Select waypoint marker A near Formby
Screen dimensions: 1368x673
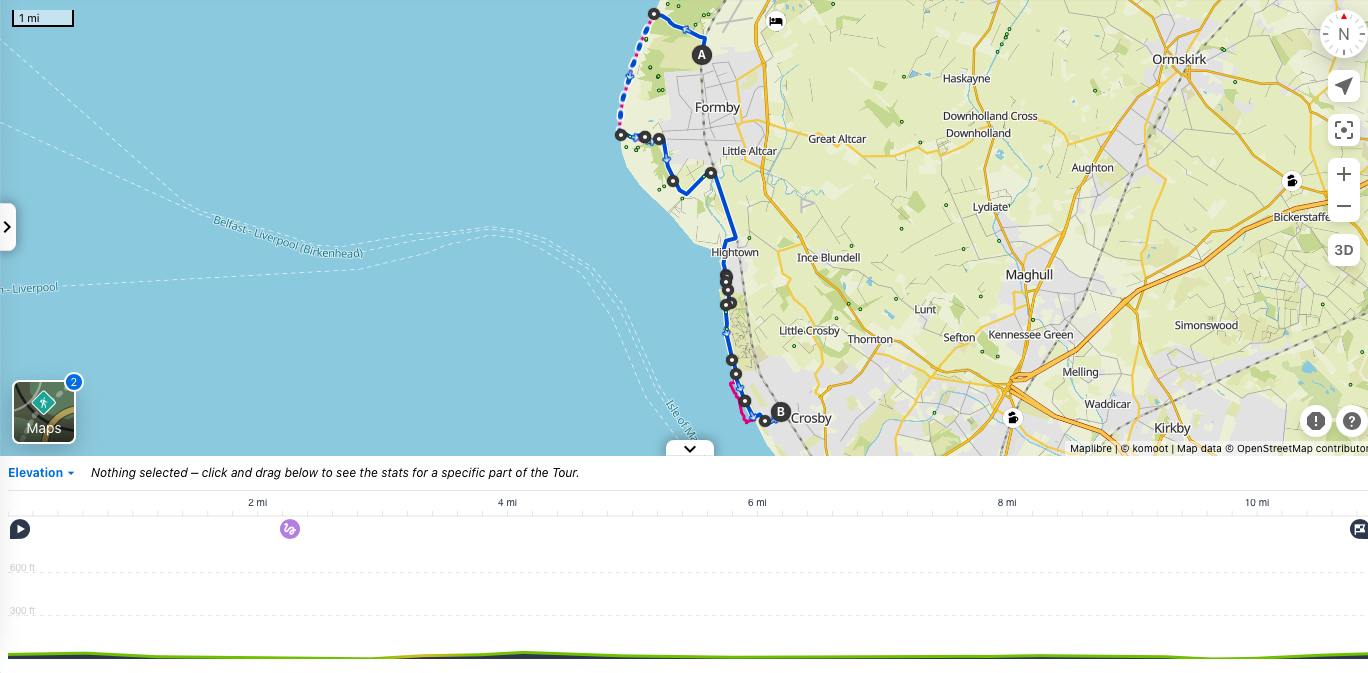[701, 55]
